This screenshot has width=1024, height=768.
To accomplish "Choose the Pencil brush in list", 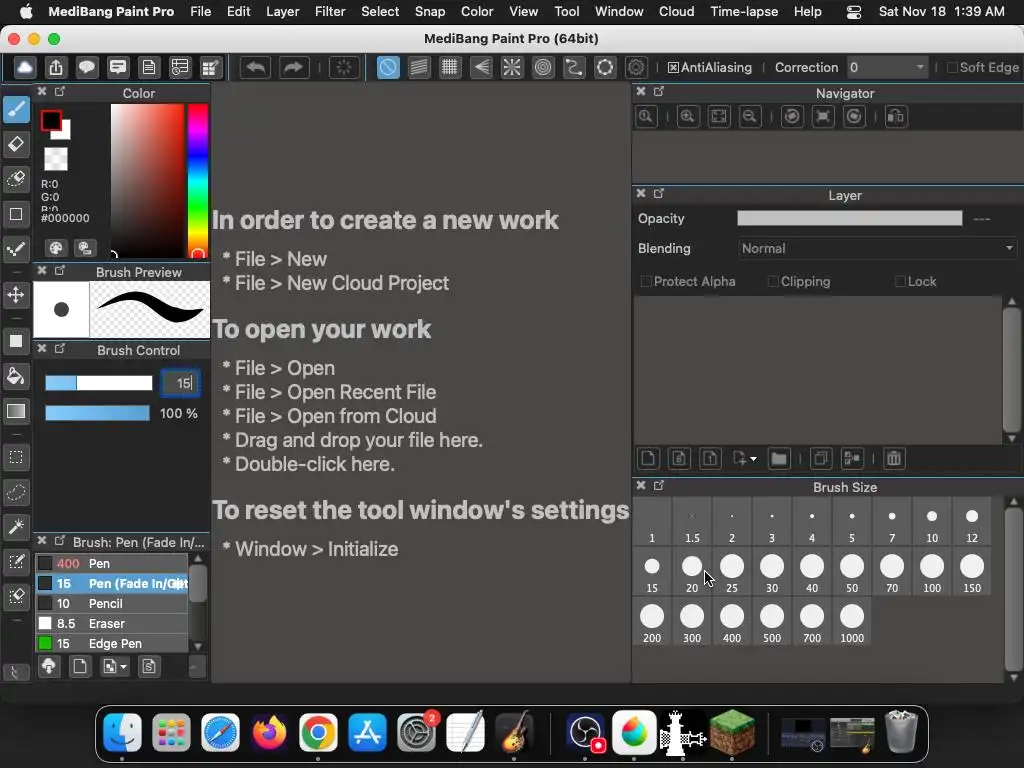I will [111, 603].
